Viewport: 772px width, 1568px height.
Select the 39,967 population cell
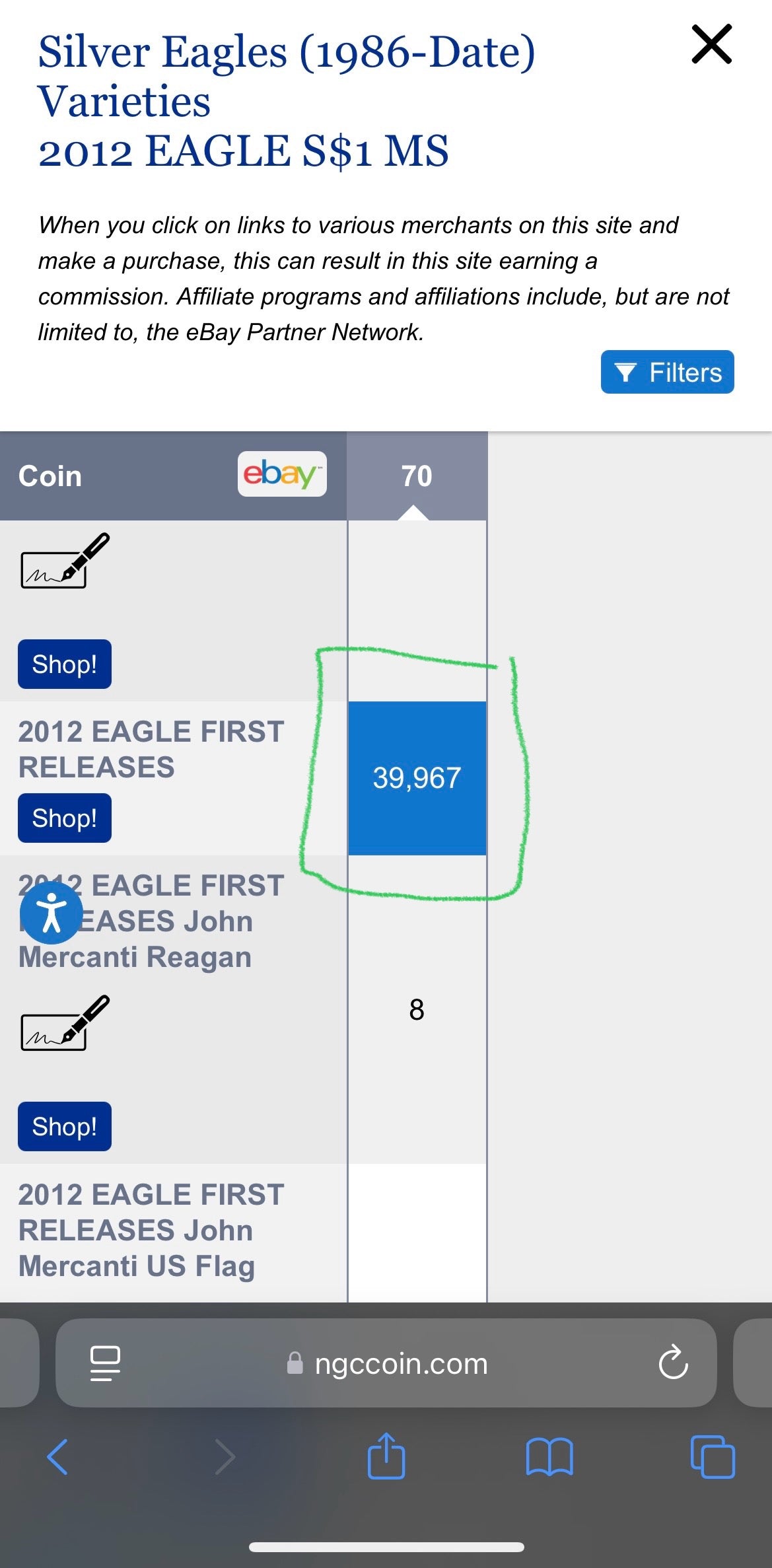[x=417, y=778]
